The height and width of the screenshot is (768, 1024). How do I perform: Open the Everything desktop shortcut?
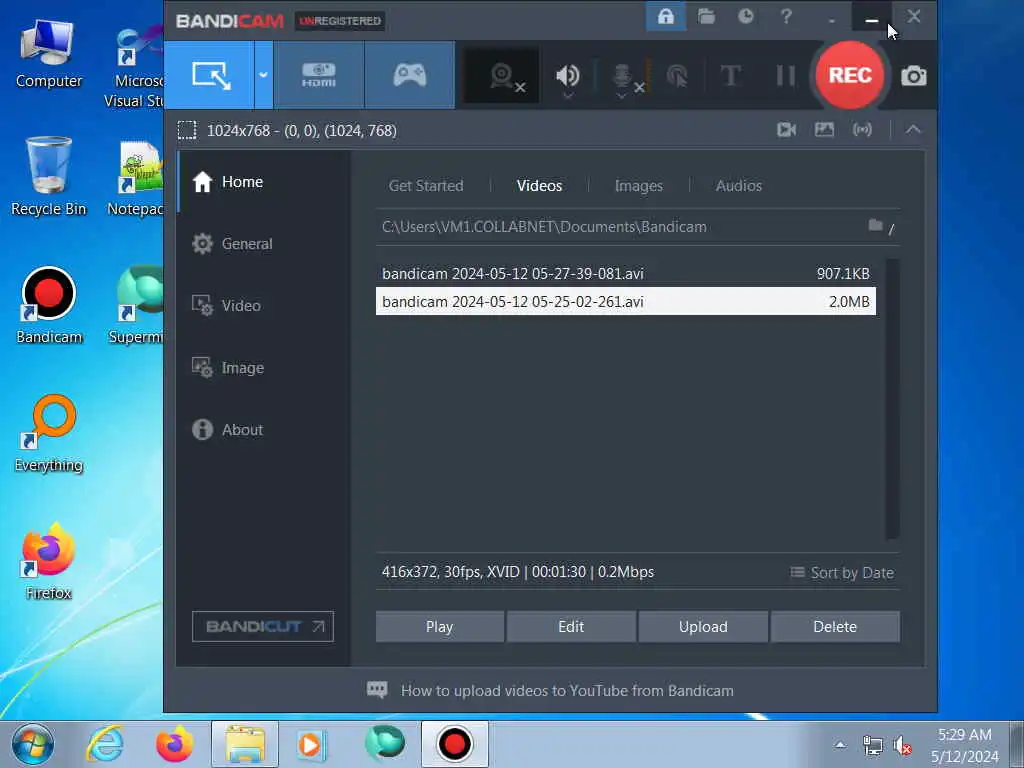tap(49, 434)
